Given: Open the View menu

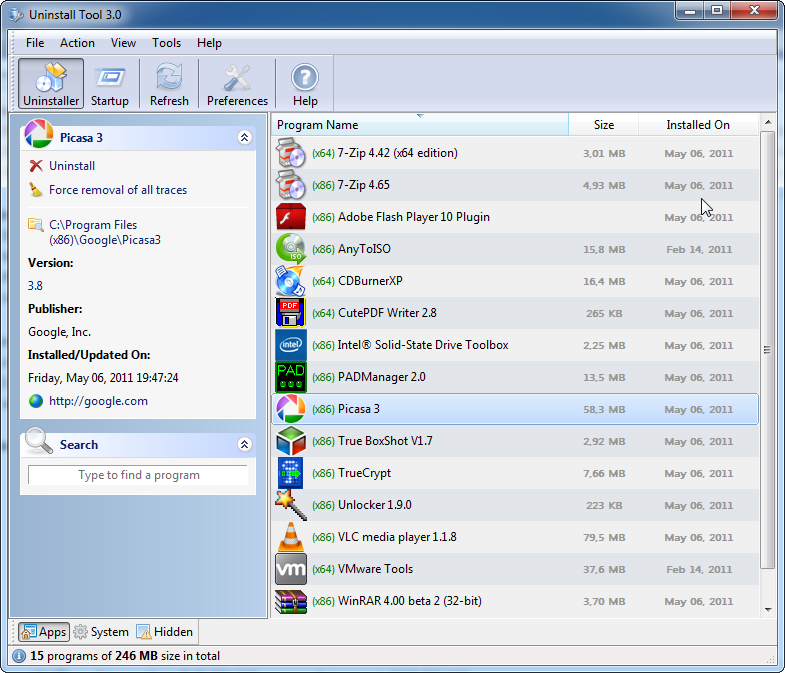Looking at the screenshot, I should [123, 43].
